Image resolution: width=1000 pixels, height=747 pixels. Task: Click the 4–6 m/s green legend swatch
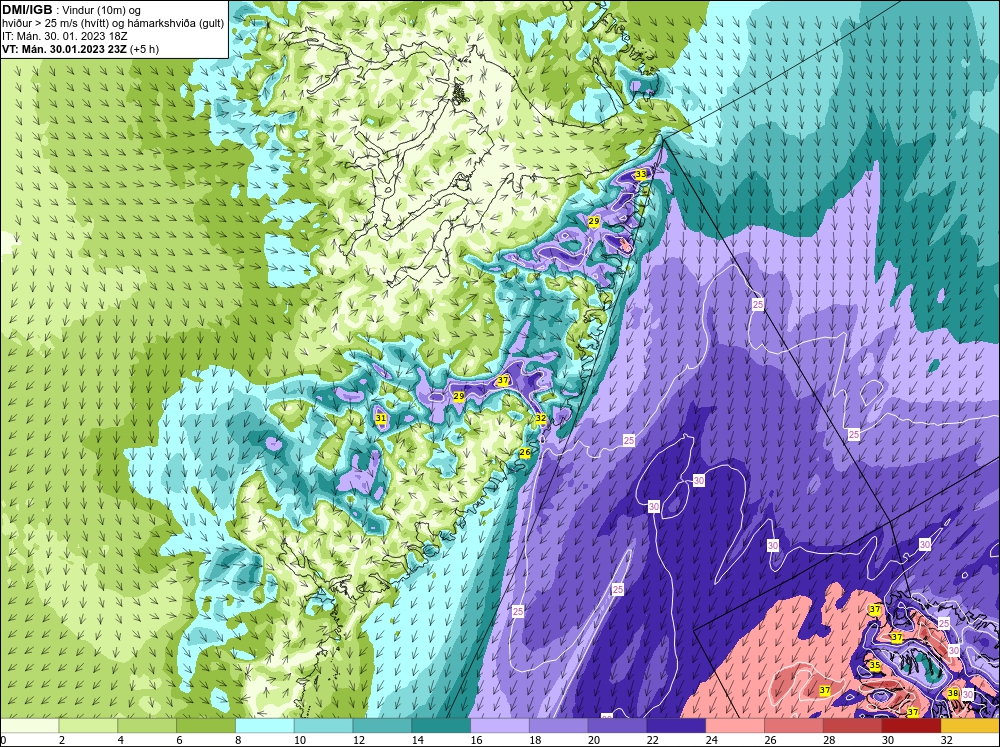[147, 726]
